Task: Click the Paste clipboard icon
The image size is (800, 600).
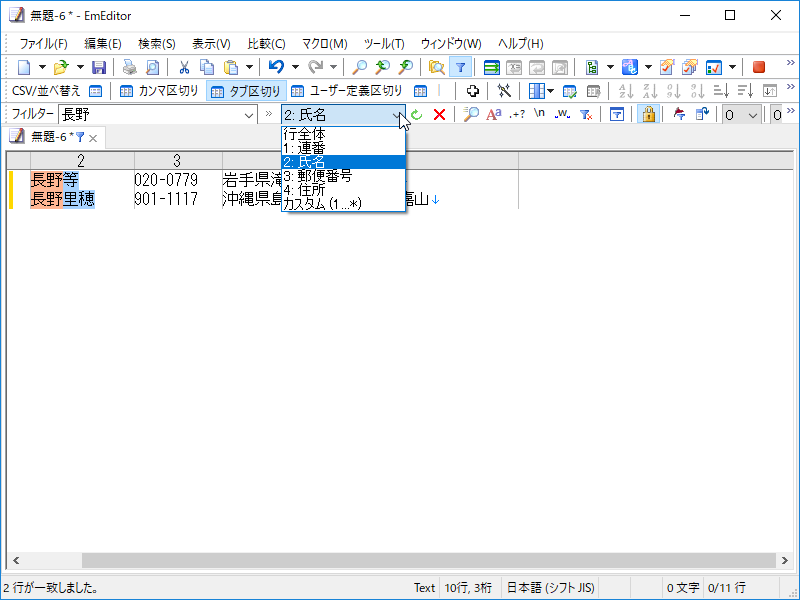Action: (x=231, y=67)
